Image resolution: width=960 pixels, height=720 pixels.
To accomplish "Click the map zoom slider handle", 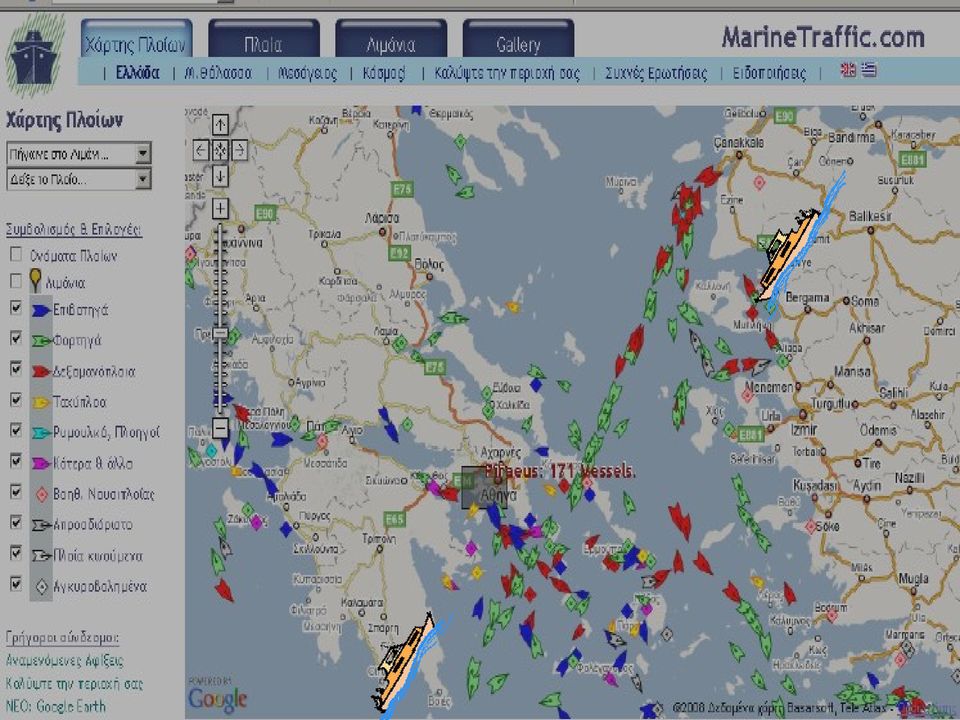I will pos(220,334).
